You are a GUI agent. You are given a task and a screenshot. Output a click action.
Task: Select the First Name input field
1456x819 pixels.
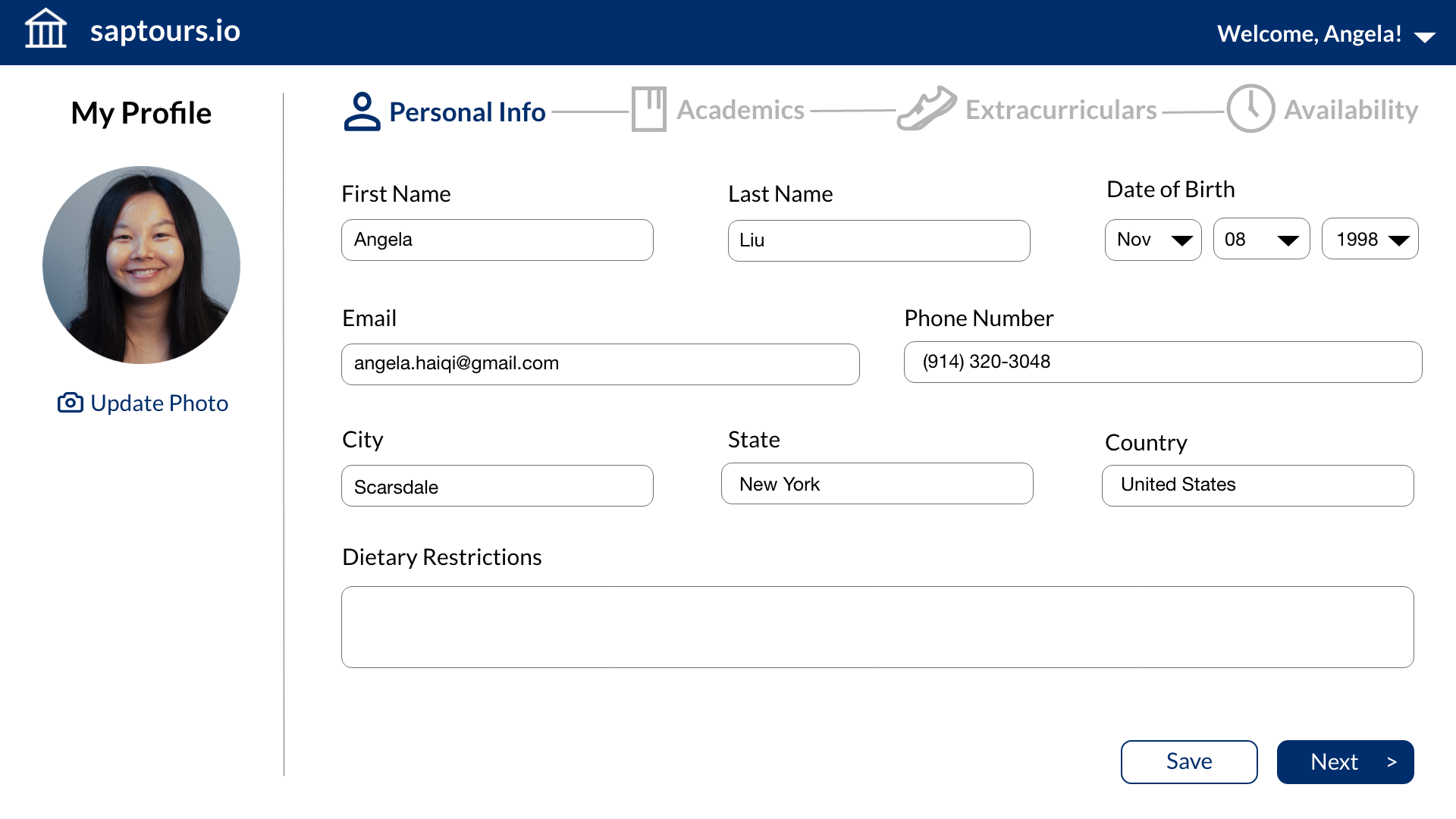497,240
